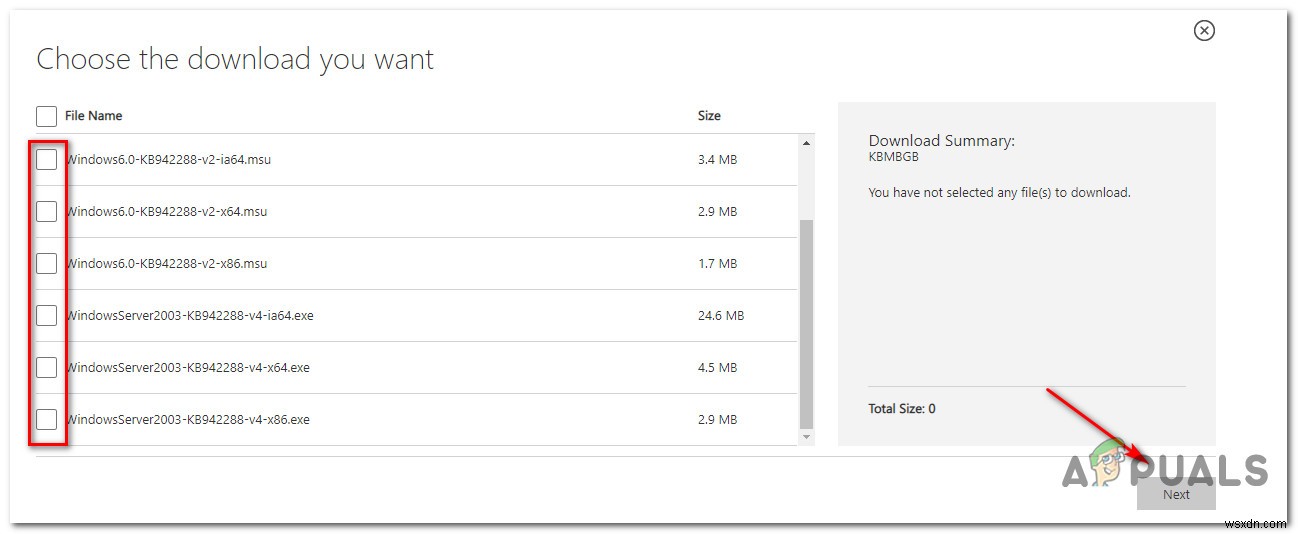This screenshot has height=534, width=1298.
Task: Tick the select-all File Name checkbox
Action: (x=46, y=116)
